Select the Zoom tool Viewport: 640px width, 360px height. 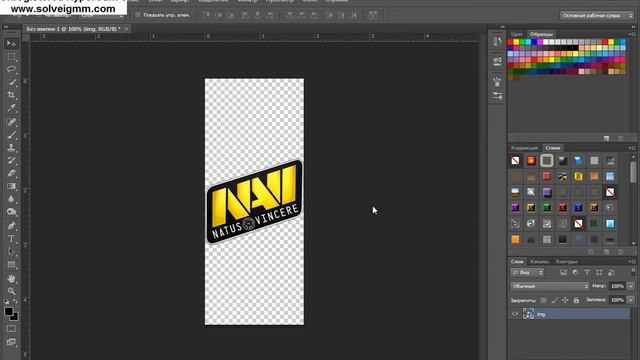[11, 291]
